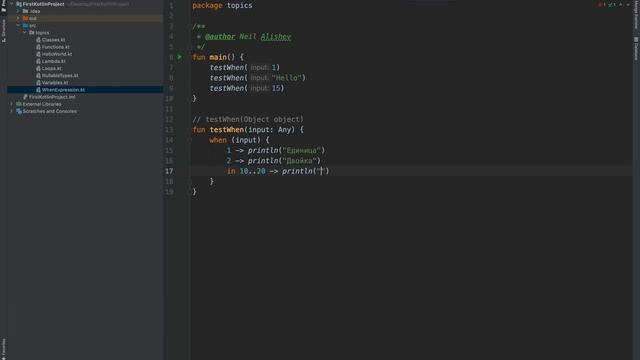
Task: Click '10..20' range on line 17
Action: tap(252, 171)
